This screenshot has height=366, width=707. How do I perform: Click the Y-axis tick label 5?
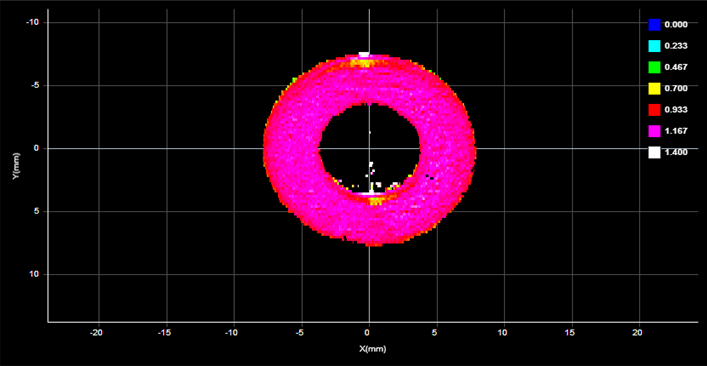pos(39,211)
